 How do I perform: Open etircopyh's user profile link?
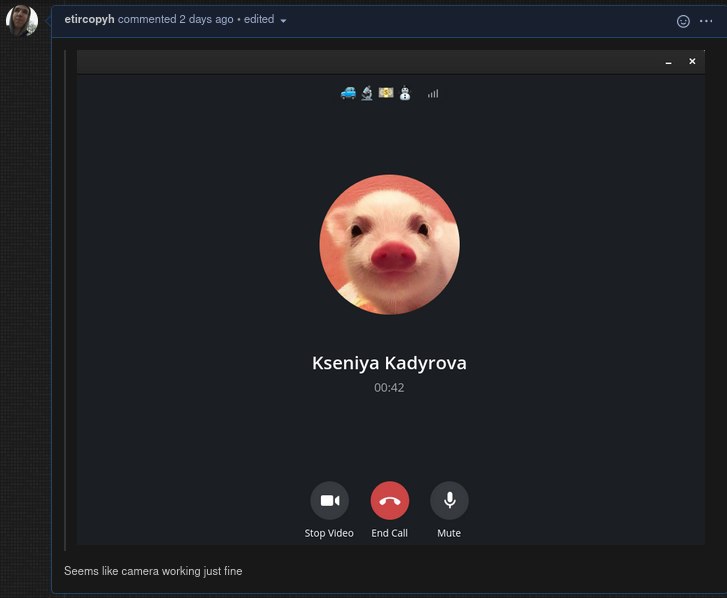89,19
